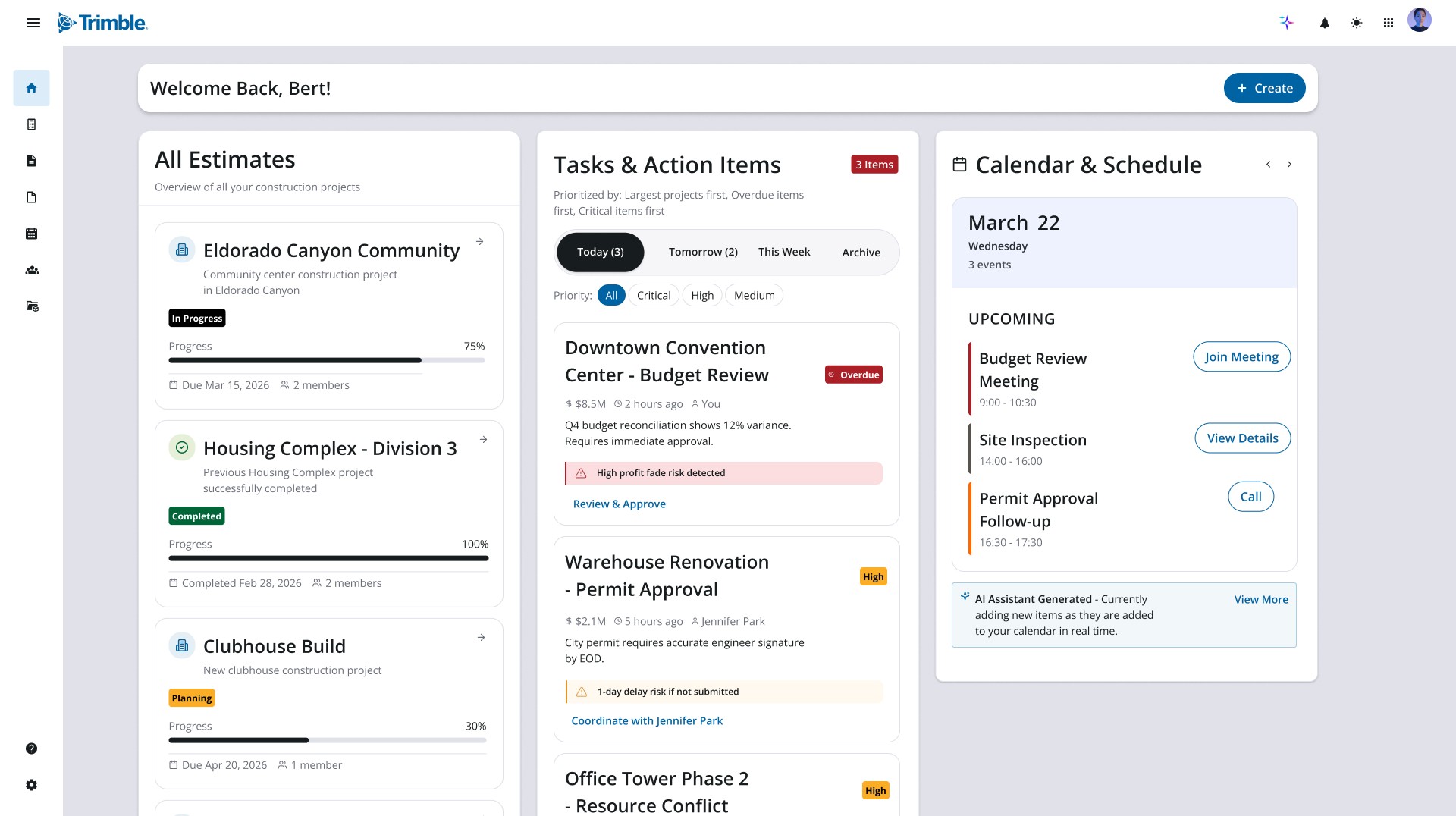Click Site Inspection event title
This screenshot has width=1456, height=816.
(x=1033, y=440)
